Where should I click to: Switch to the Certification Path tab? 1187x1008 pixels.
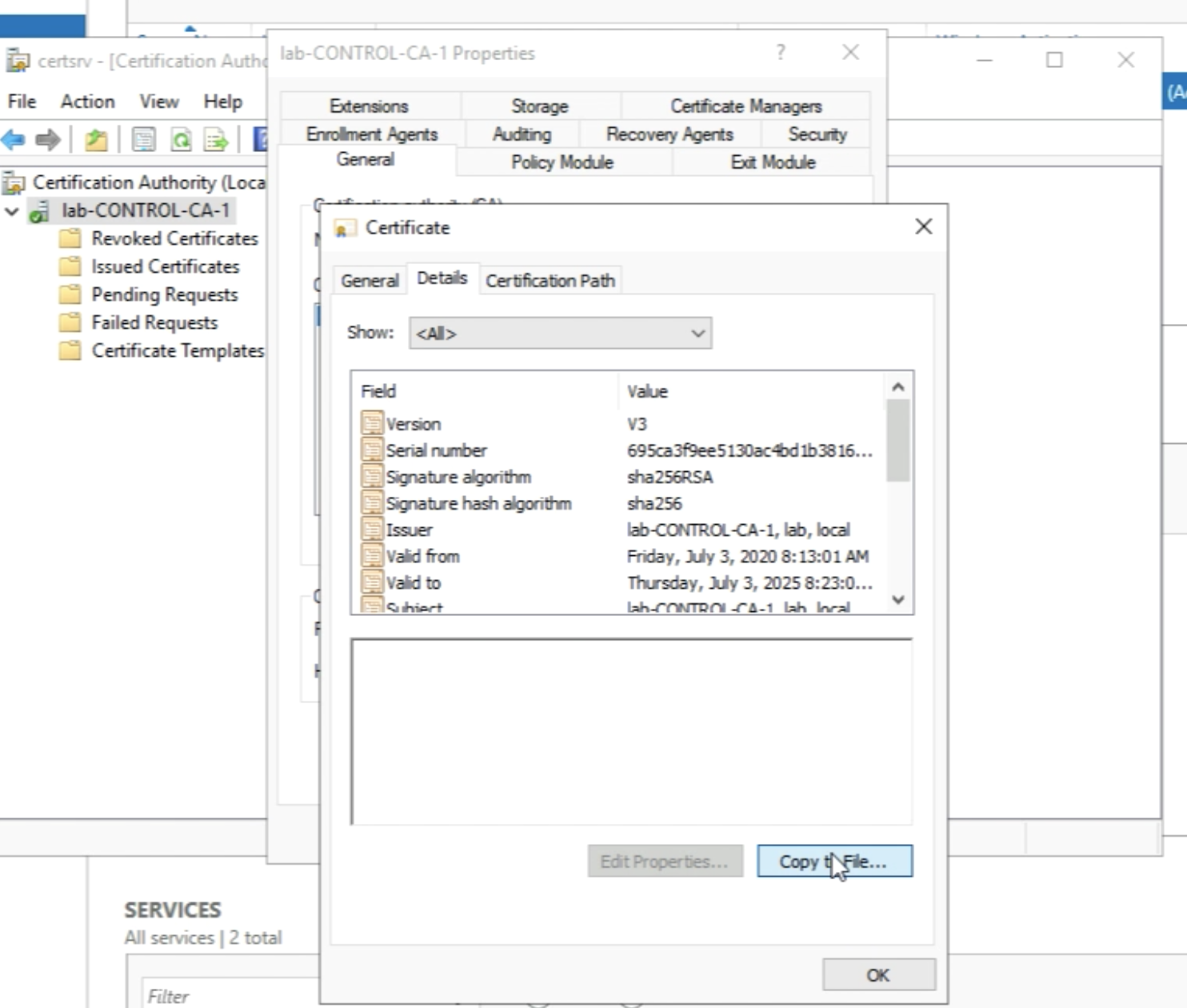coord(550,281)
